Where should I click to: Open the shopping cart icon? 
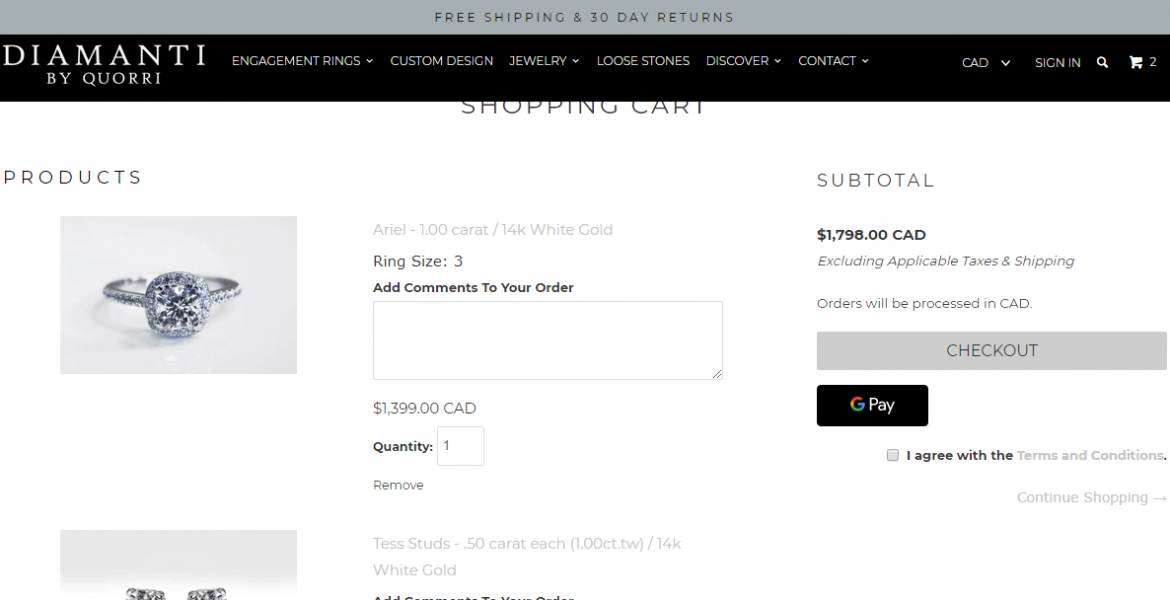[1137, 62]
